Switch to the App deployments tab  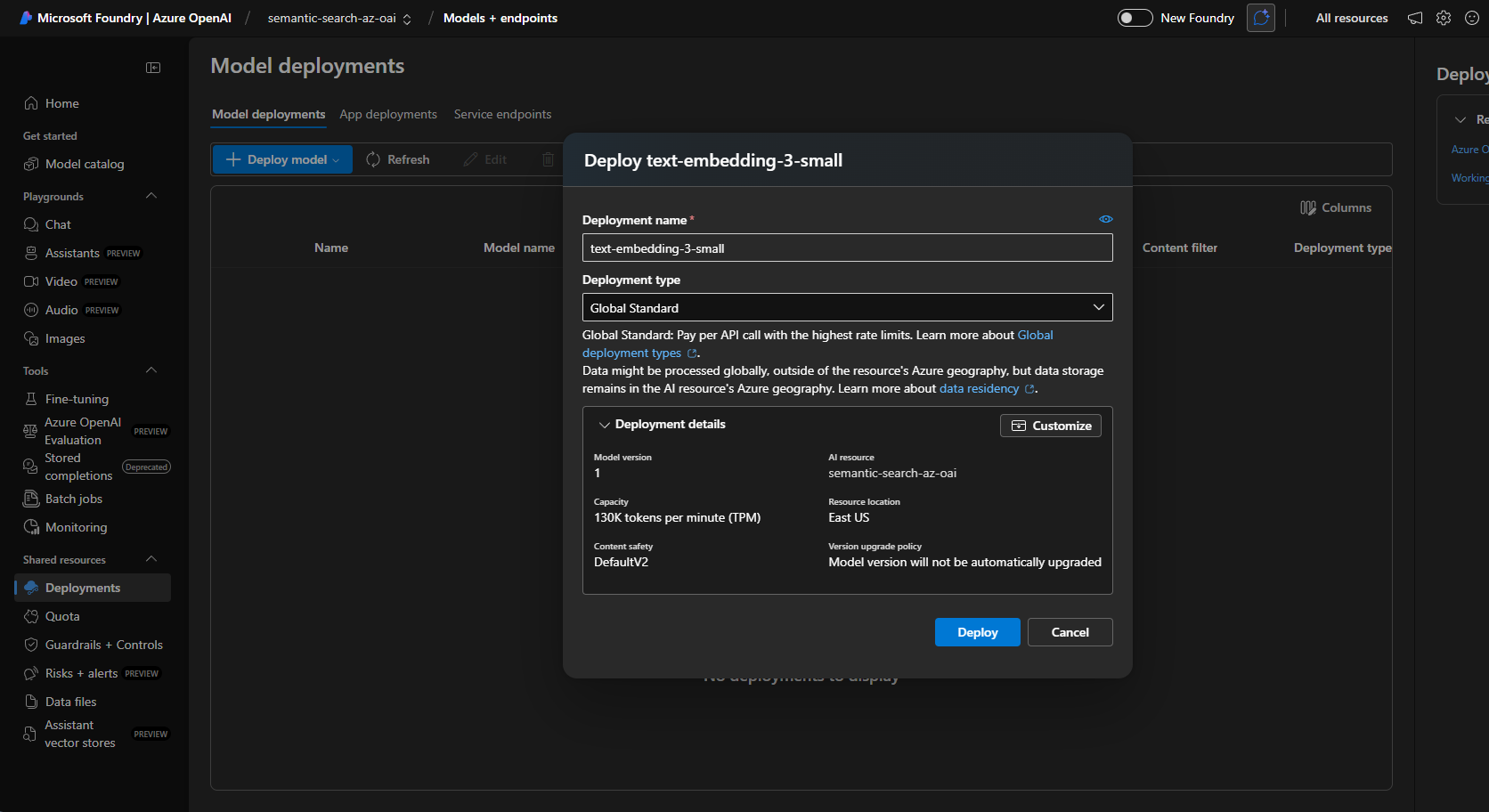(x=388, y=114)
